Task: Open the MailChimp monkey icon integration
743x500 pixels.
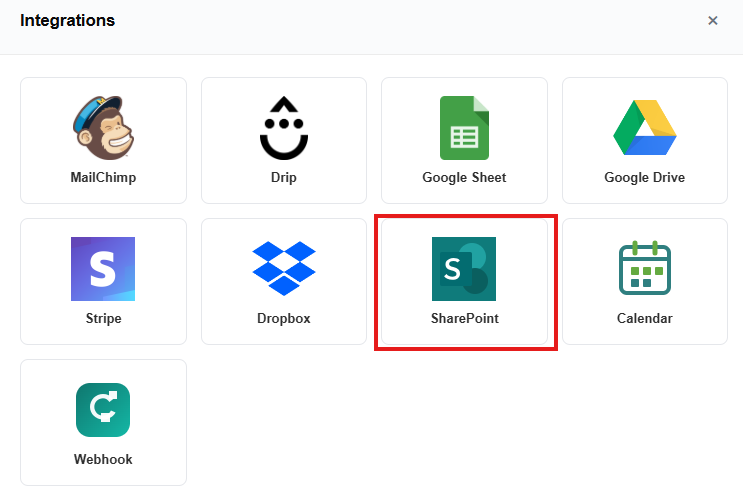Action: pyautogui.click(x=103, y=127)
